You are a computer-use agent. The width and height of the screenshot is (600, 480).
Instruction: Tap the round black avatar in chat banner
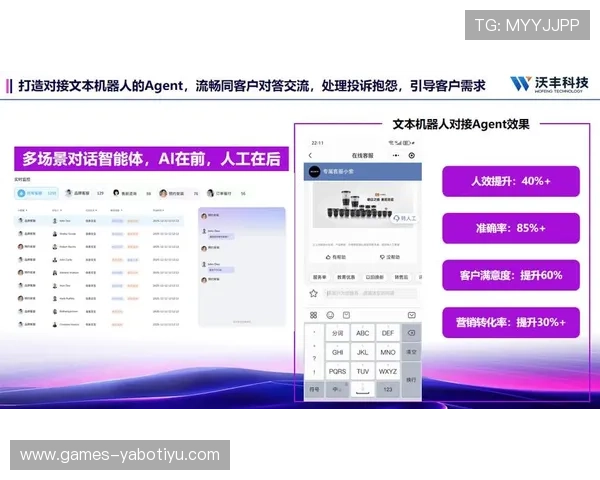pyautogui.click(x=315, y=172)
